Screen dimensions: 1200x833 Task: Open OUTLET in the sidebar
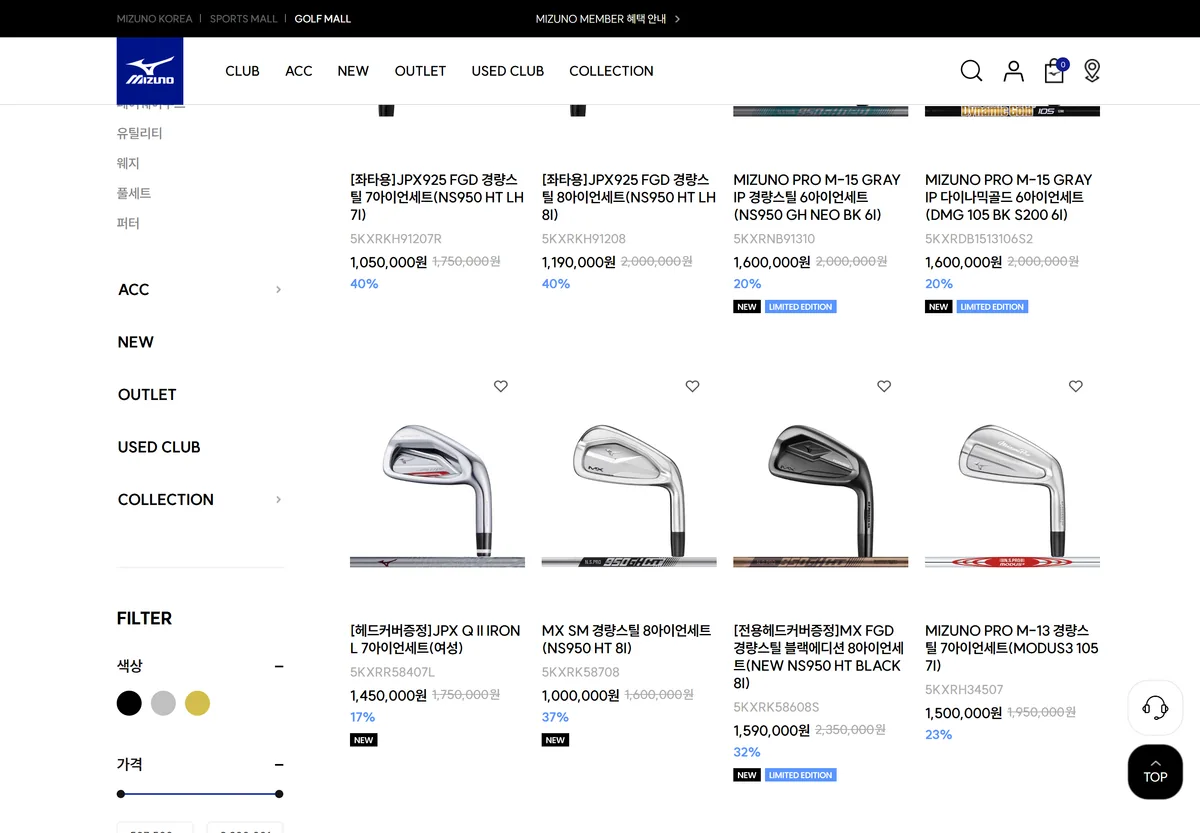coord(147,395)
